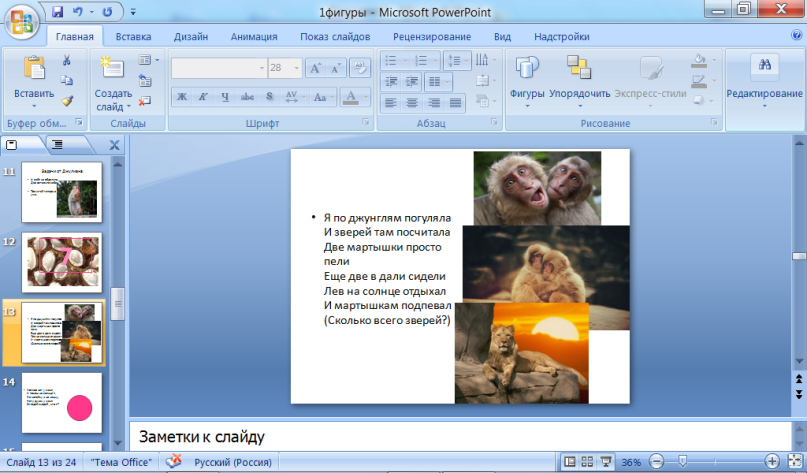Start the slide show from the status bar
The image size is (807, 473).
pos(606,462)
